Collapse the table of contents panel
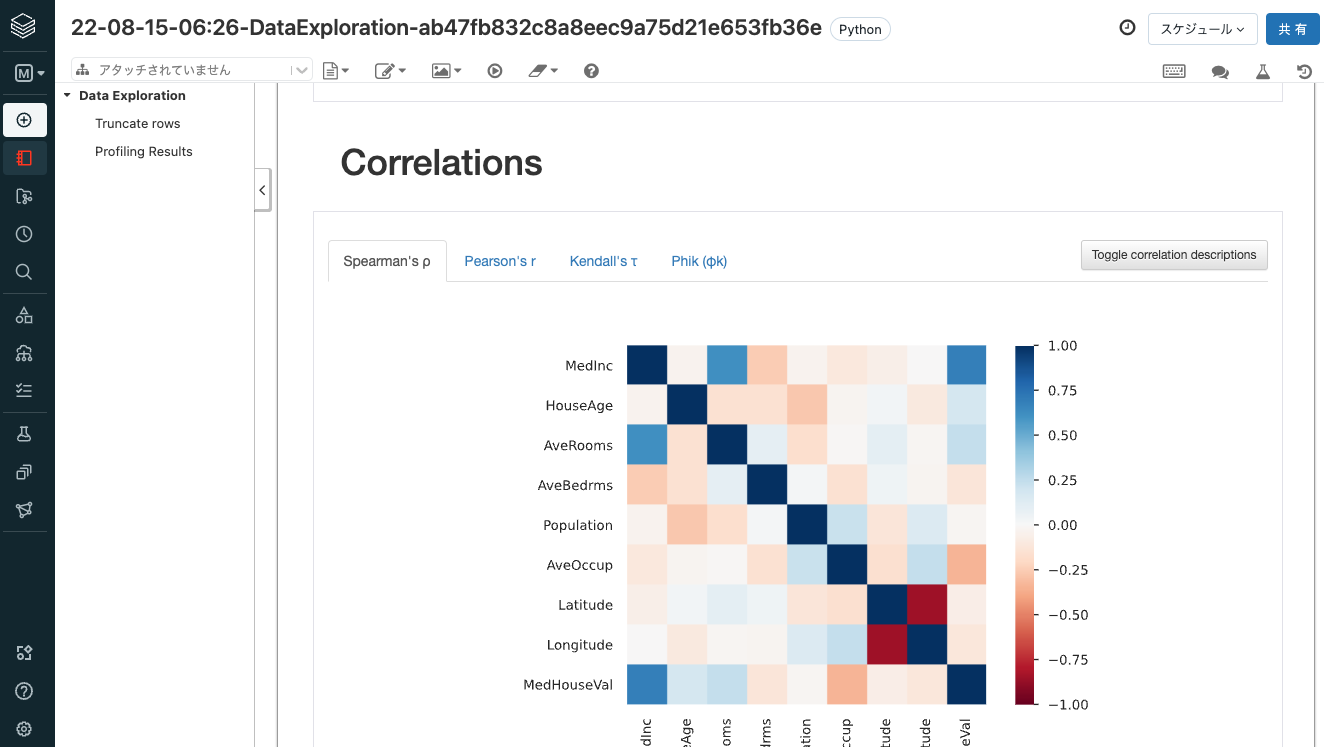Screen dimensions: 1324x747 click(x=262, y=189)
